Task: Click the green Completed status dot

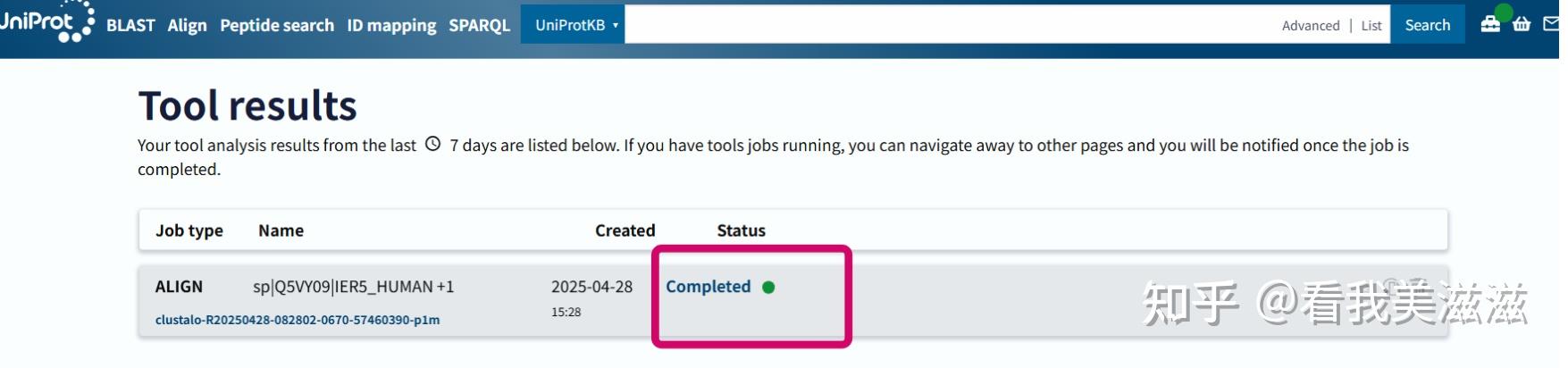Action: 768,287
